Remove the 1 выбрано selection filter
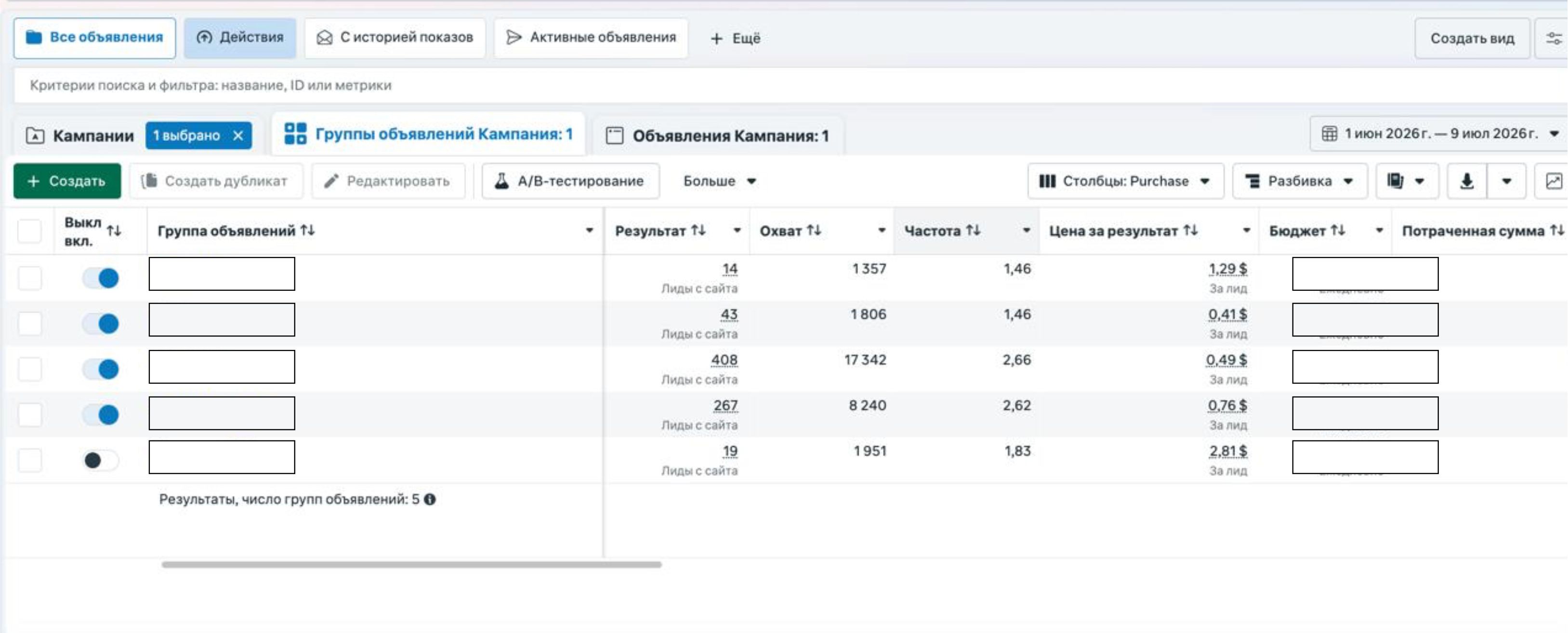 238,136
